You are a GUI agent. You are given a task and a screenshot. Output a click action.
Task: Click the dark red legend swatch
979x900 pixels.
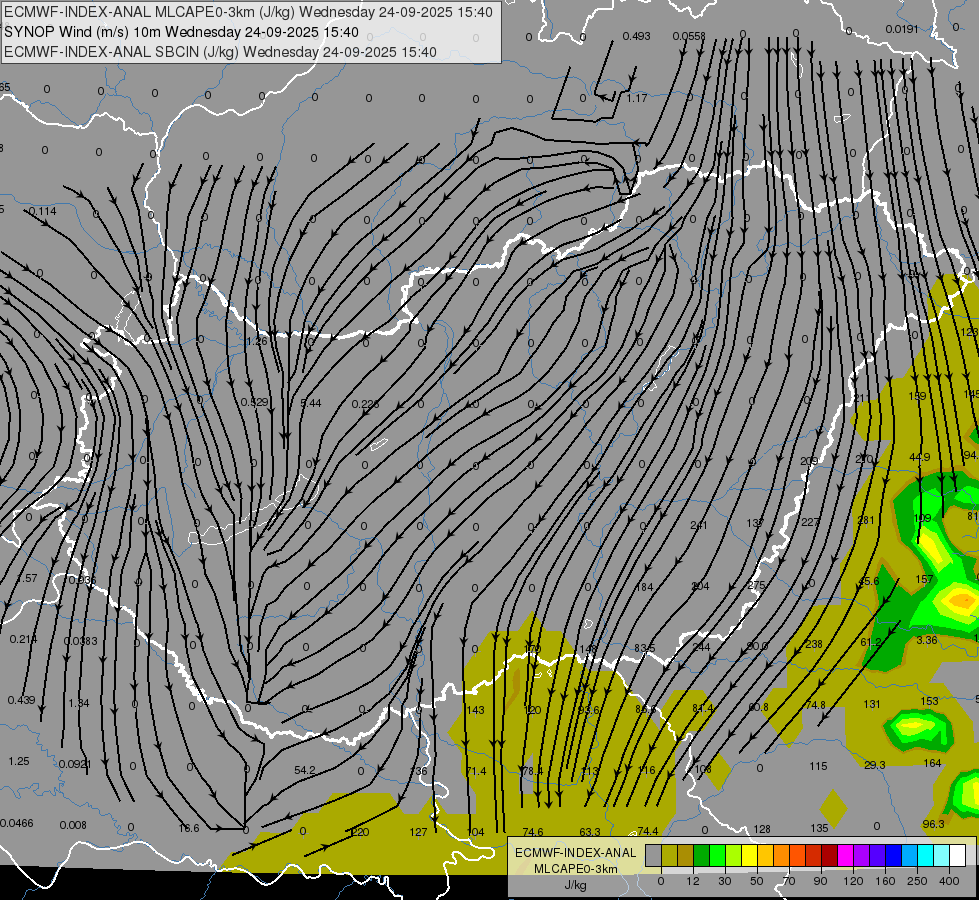pyautogui.click(x=829, y=856)
